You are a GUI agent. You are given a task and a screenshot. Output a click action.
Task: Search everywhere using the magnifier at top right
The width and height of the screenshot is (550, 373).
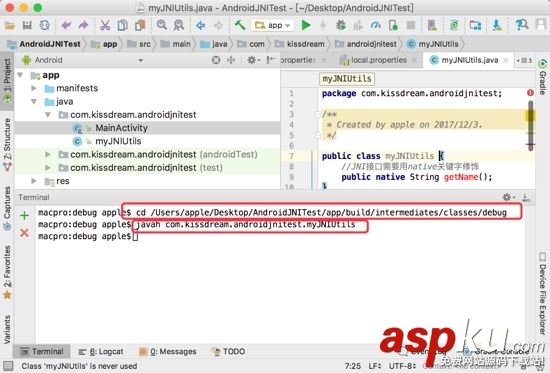pos(522,25)
